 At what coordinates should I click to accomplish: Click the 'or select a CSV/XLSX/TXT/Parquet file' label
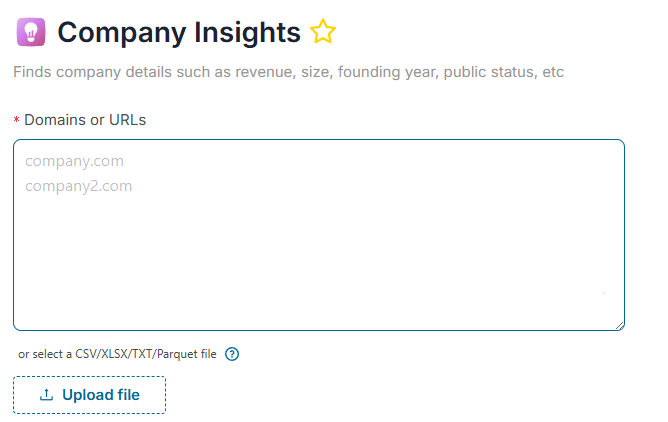117,354
